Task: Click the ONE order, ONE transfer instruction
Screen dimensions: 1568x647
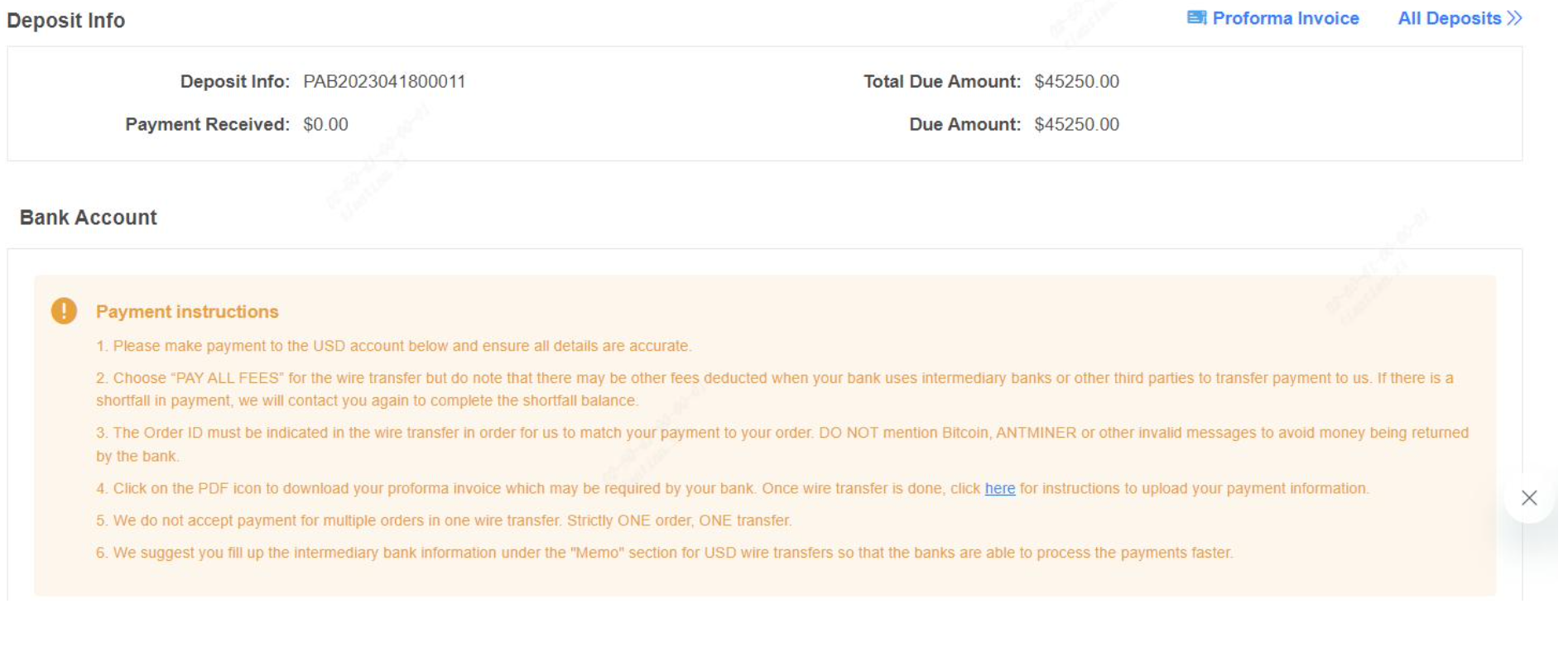Action: point(444,521)
